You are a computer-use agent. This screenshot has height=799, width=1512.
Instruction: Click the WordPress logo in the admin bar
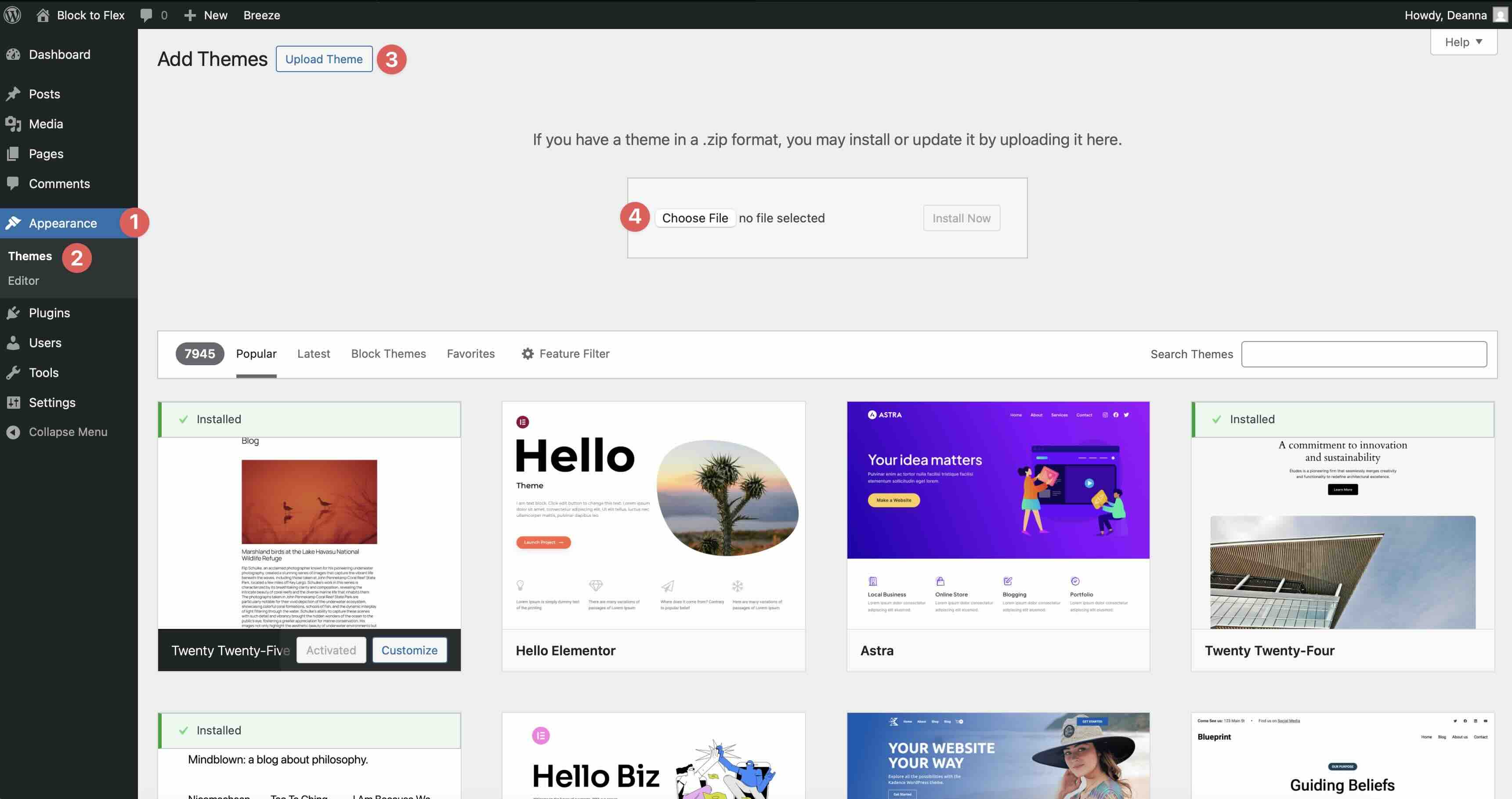12,15
